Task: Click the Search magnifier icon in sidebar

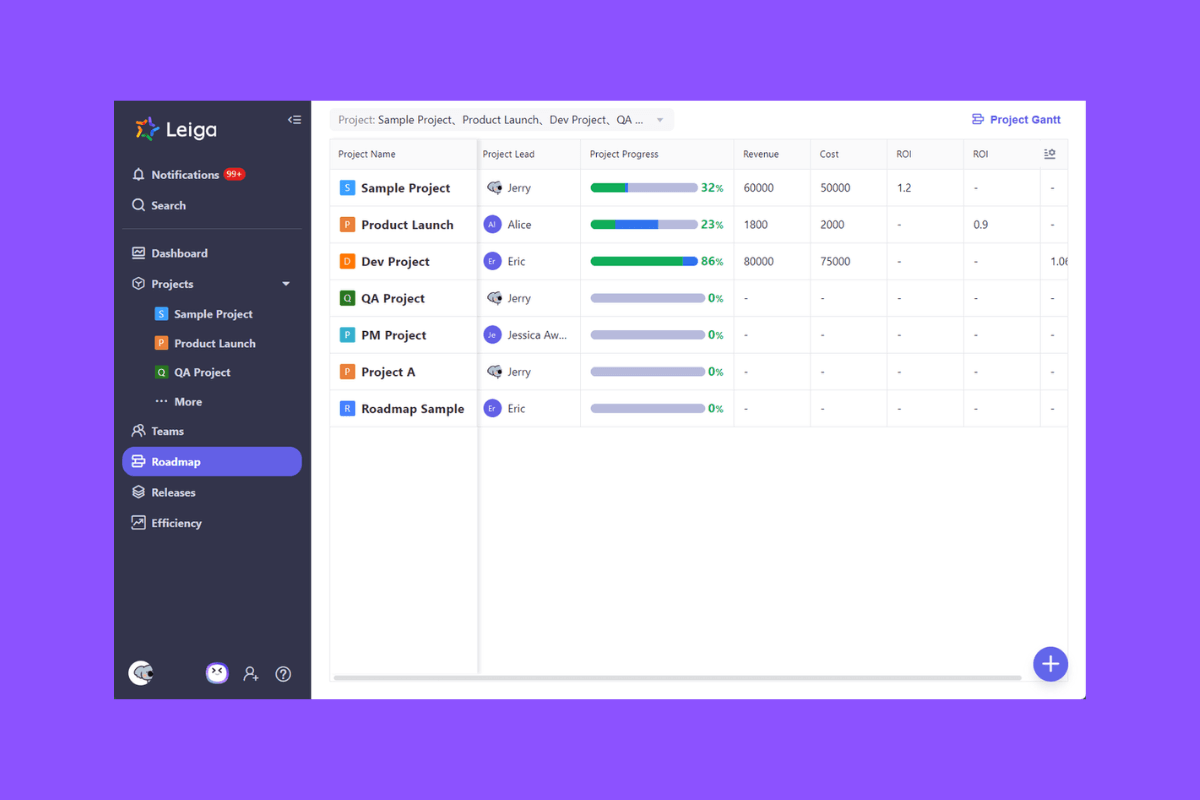Action: [x=140, y=205]
